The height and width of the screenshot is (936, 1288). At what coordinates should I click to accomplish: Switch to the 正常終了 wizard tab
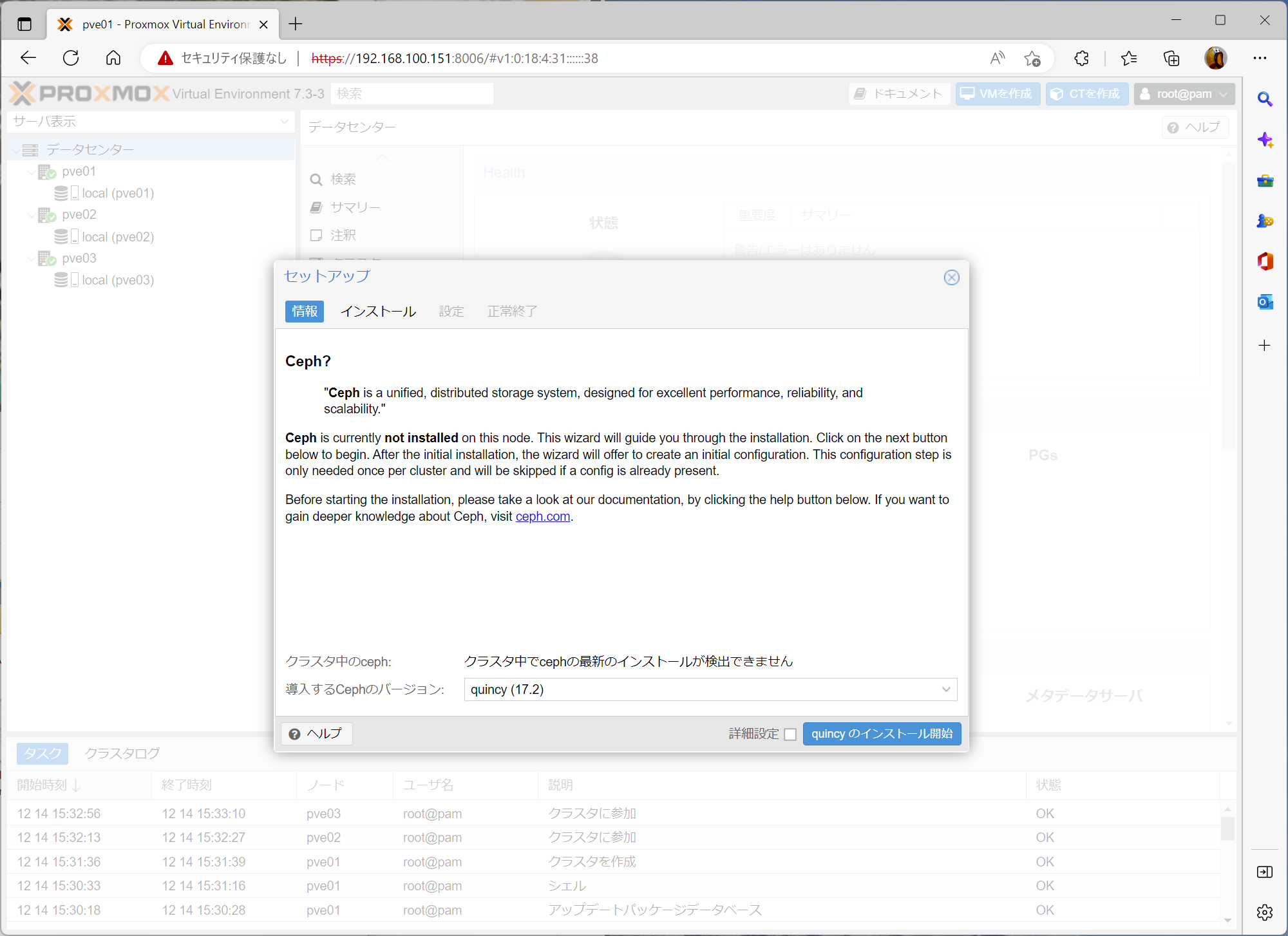pyautogui.click(x=512, y=312)
